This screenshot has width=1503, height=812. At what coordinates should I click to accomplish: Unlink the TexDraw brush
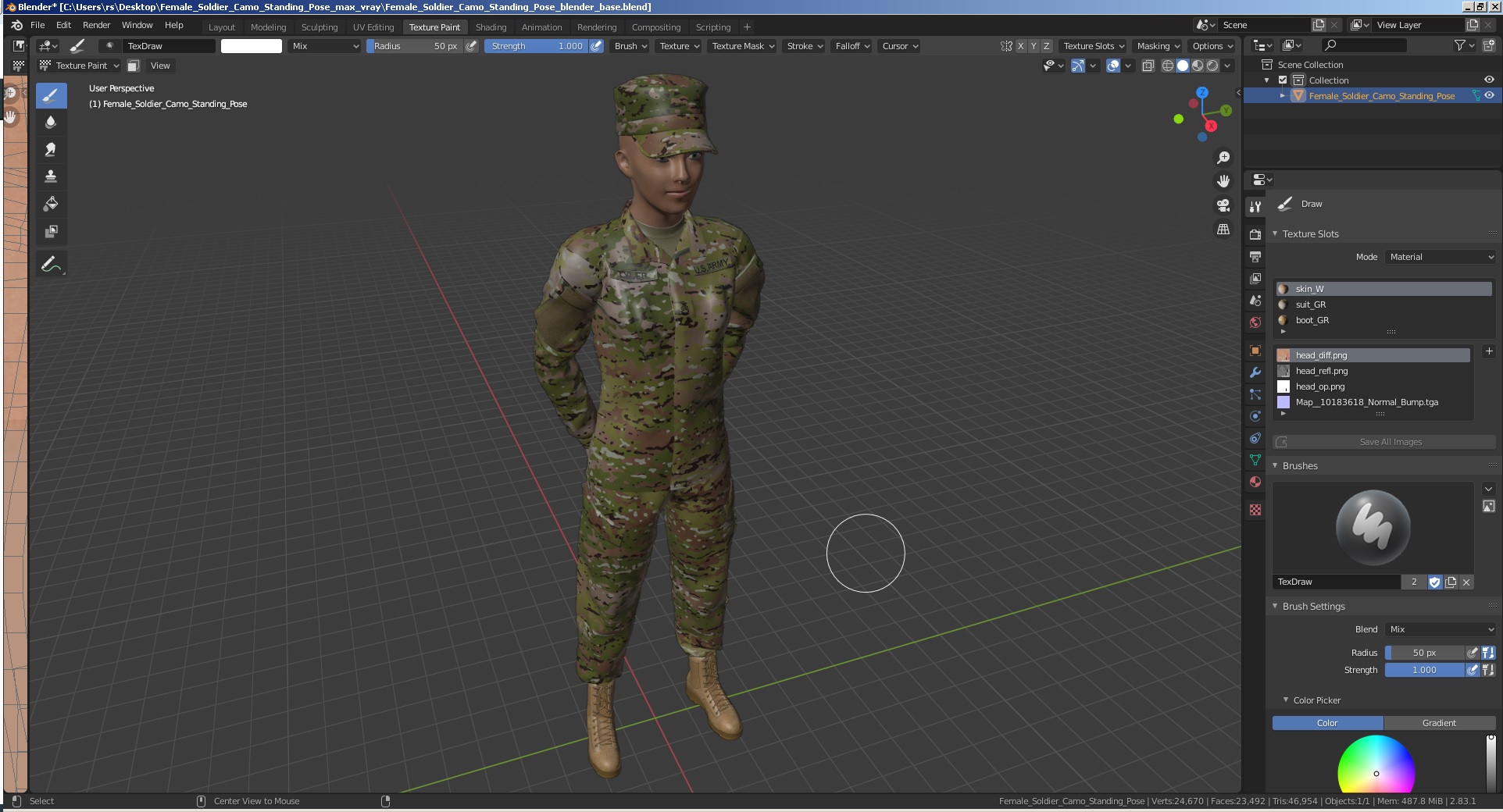(1466, 582)
